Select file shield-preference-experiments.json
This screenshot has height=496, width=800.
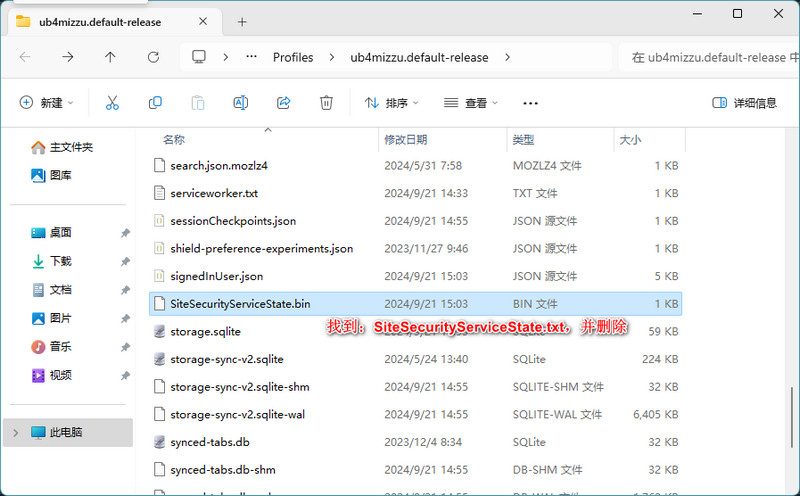pyautogui.click(x=415, y=249)
